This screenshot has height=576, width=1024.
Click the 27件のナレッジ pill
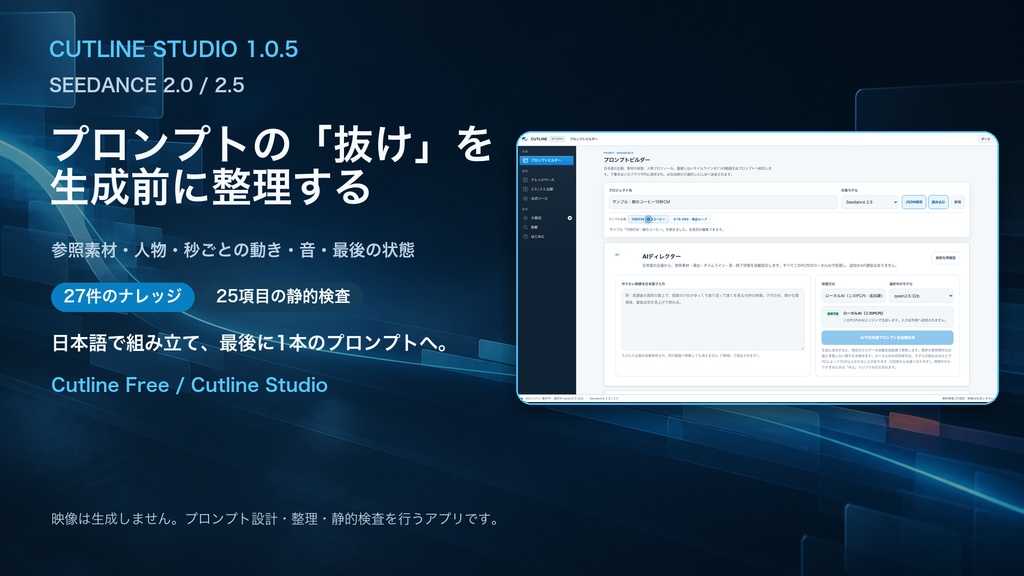click(x=123, y=296)
